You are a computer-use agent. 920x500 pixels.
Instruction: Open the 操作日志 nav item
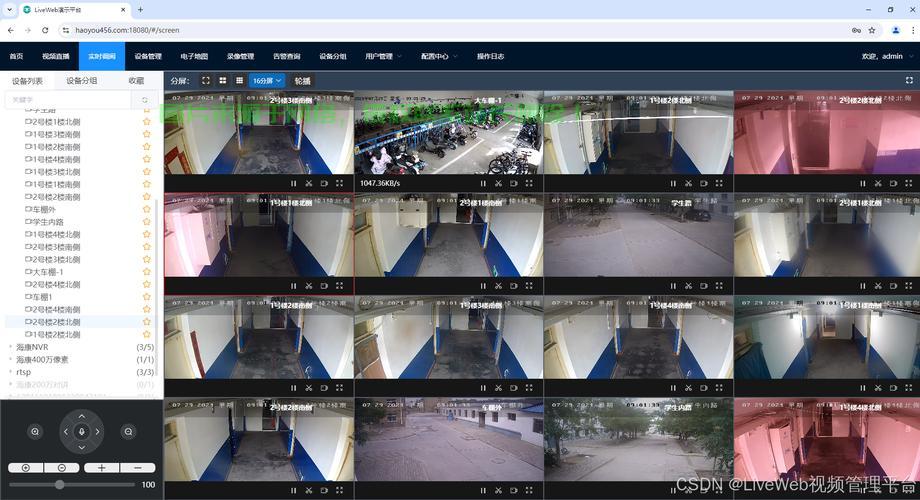pyautogui.click(x=491, y=56)
